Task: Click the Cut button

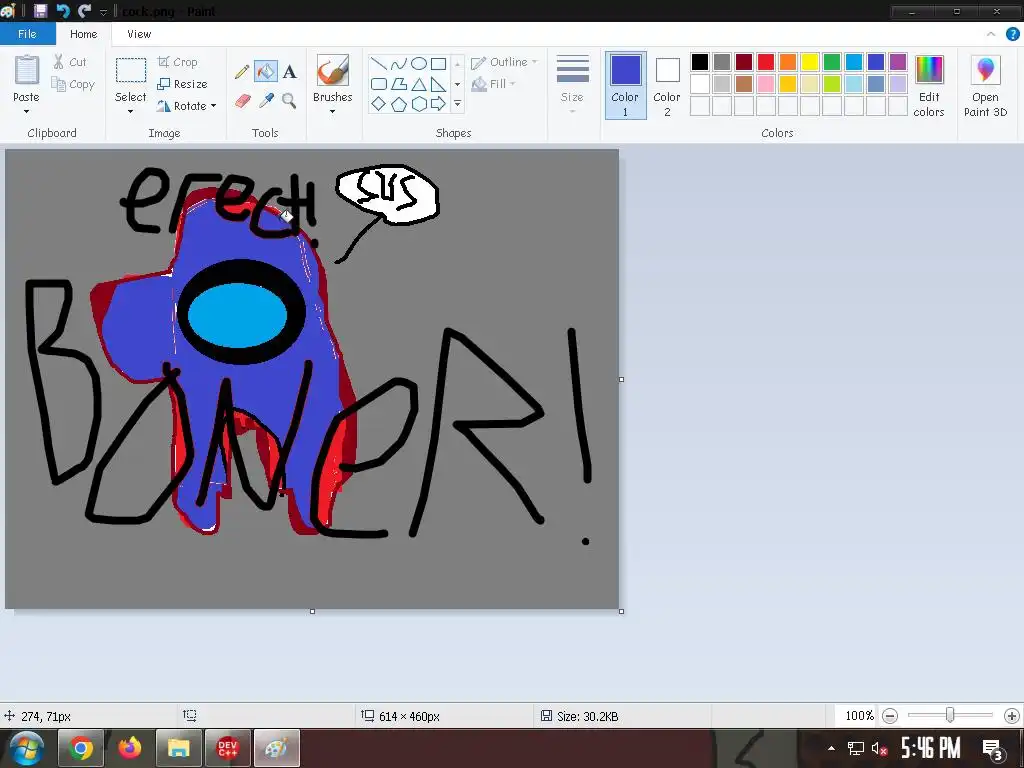Action: coord(69,62)
